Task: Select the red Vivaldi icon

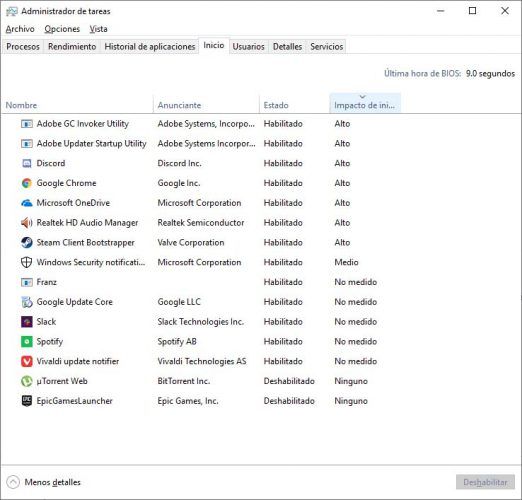Action: pyautogui.click(x=27, y=361)
